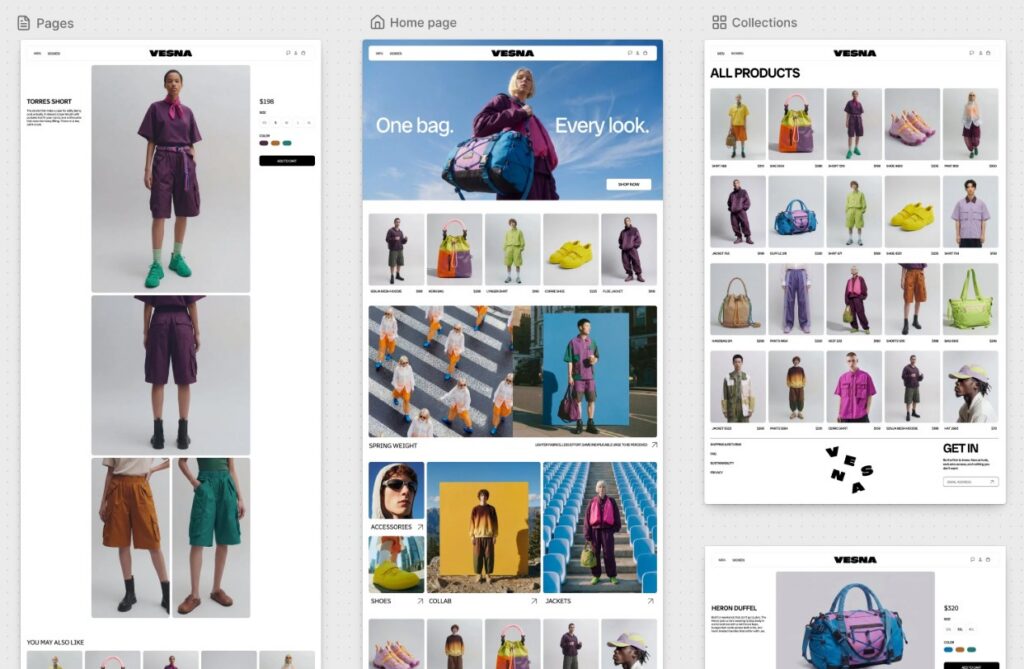The height and width of the screenshot is (669, 1024).
Task: Click the black Add to Cart button for Torres Short
Action: coord(287,161)
